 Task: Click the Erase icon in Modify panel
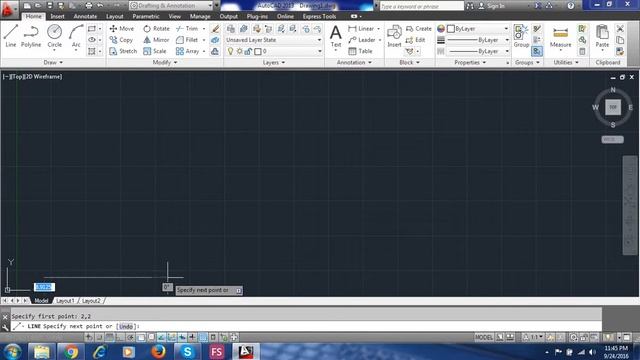(215, 29)
